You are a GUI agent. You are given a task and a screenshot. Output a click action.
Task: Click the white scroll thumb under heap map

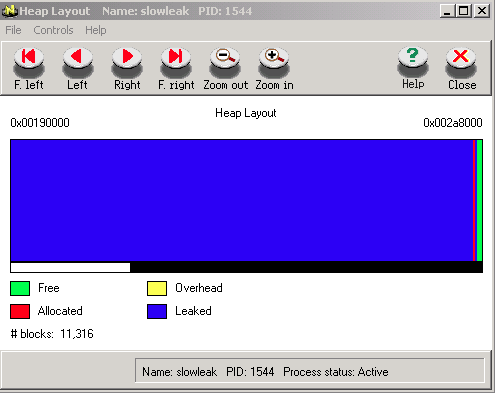(70, 267)
